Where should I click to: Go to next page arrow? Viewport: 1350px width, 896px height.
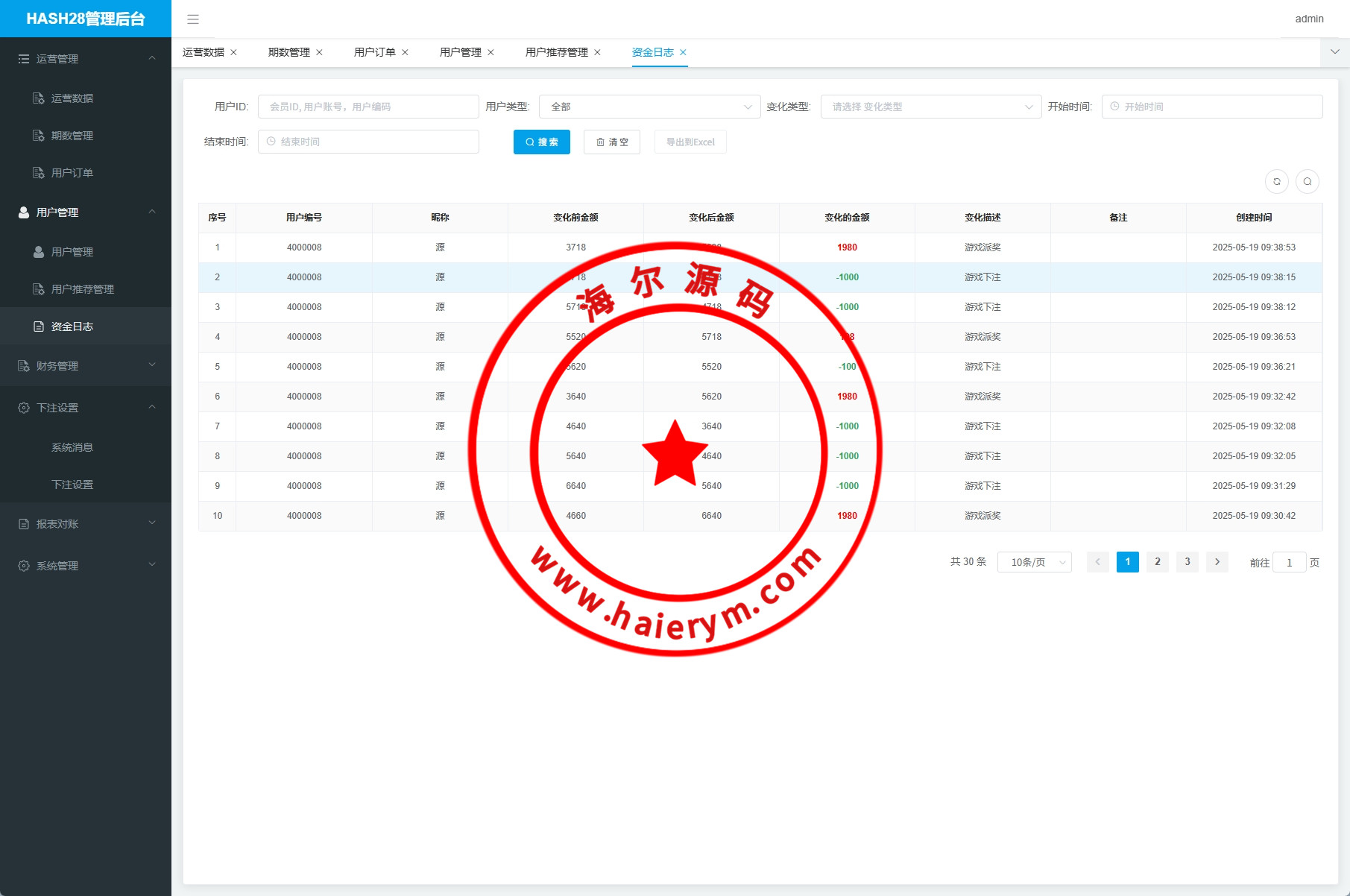point(1217,562)
